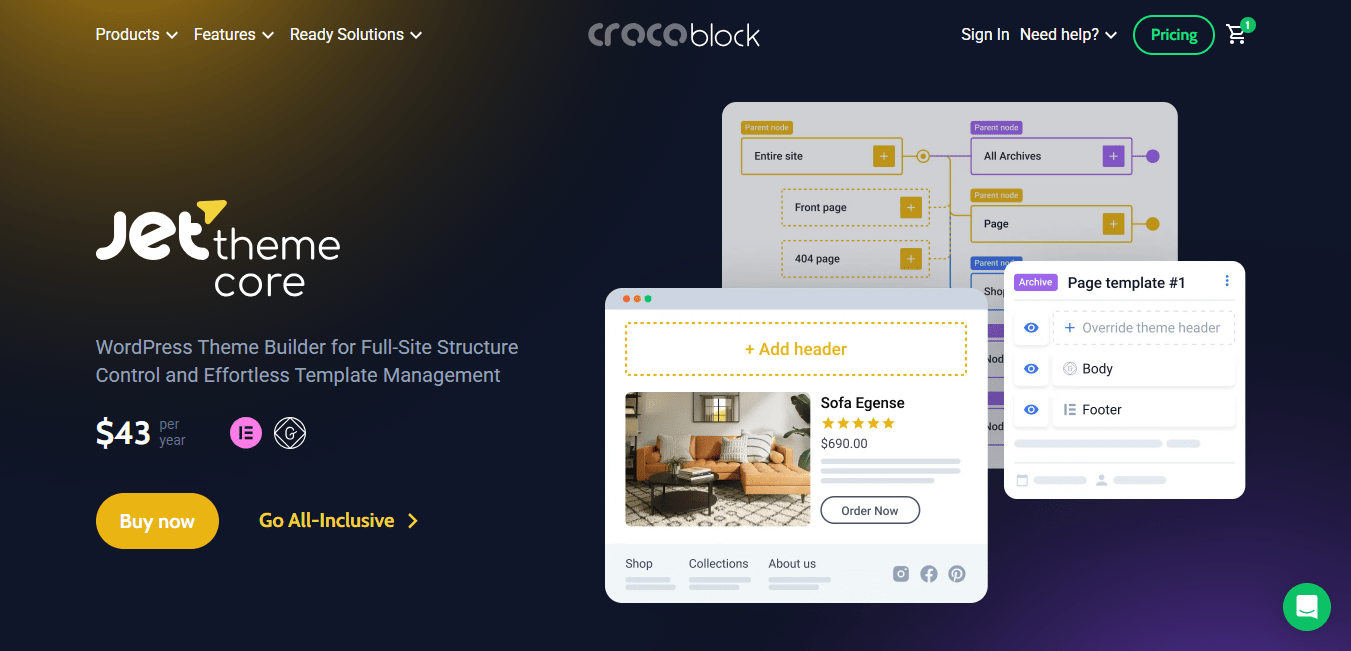Click the sofa product image

718,459
